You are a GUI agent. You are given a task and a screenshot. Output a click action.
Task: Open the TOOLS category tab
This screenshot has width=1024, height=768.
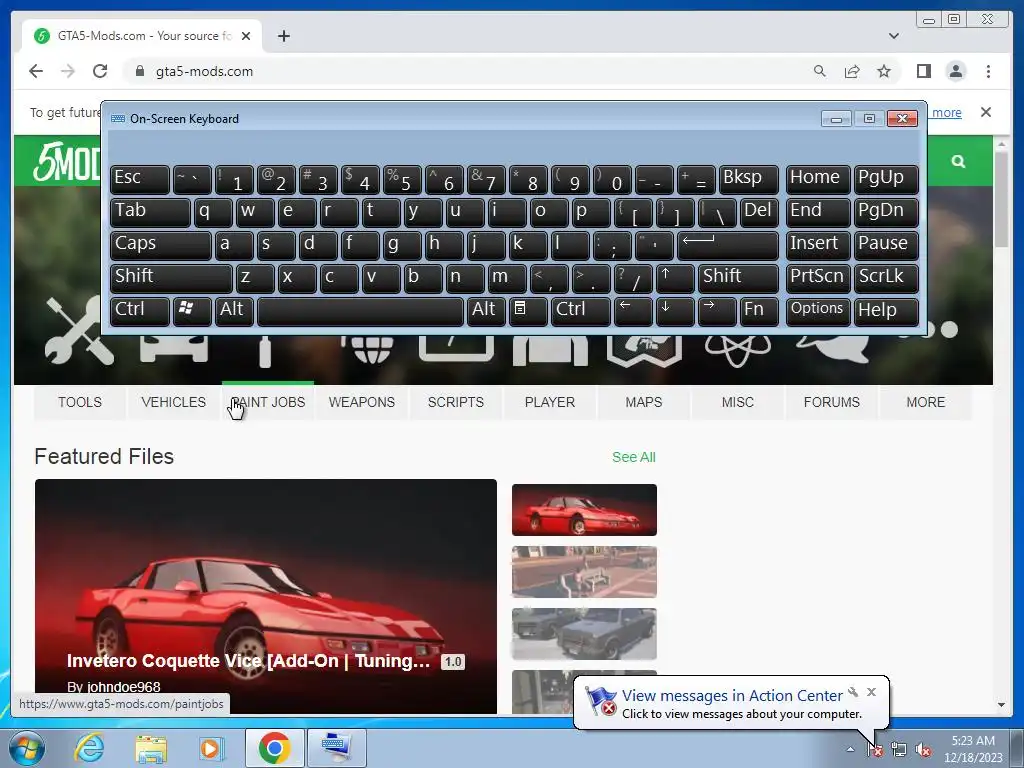pos(80,402)
